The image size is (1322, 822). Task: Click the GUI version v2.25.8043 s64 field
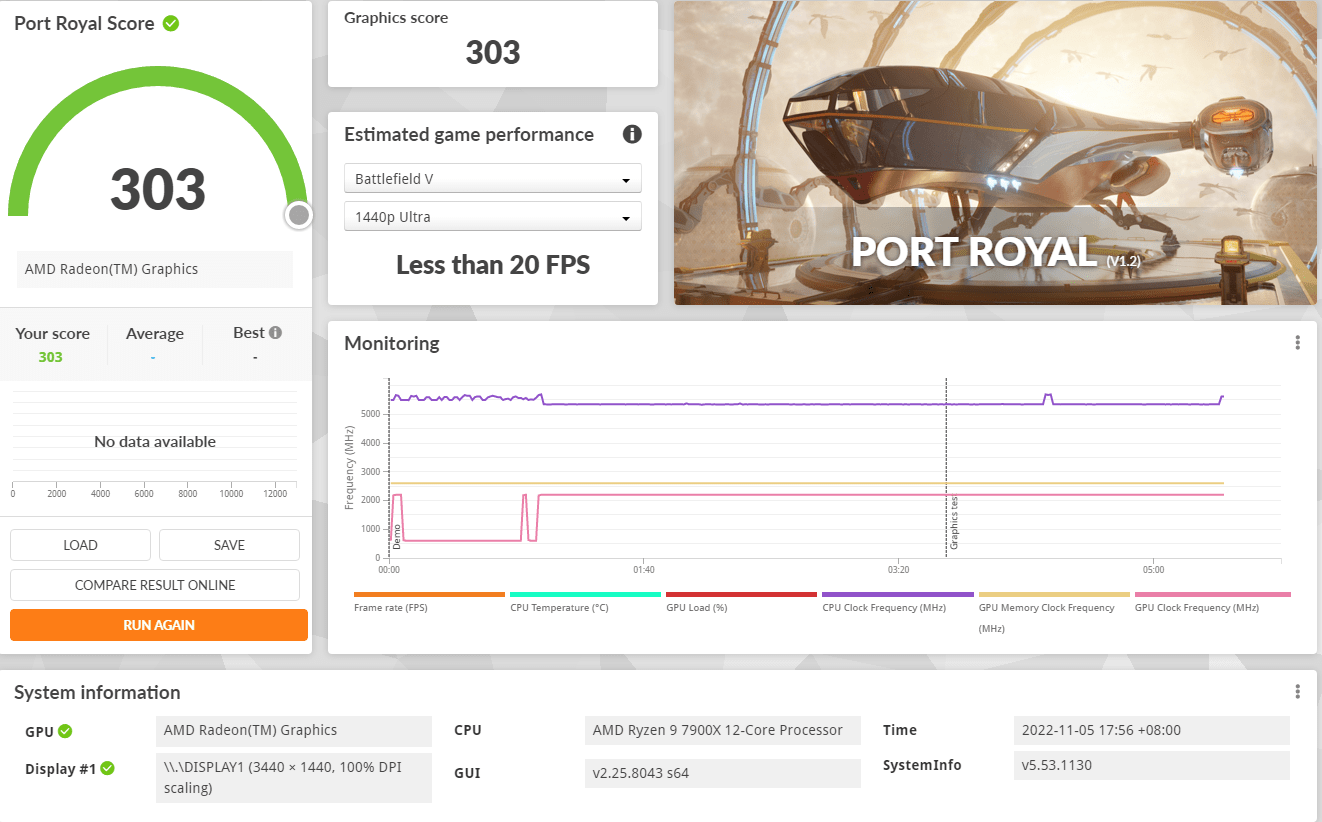[x=722, y=773]
